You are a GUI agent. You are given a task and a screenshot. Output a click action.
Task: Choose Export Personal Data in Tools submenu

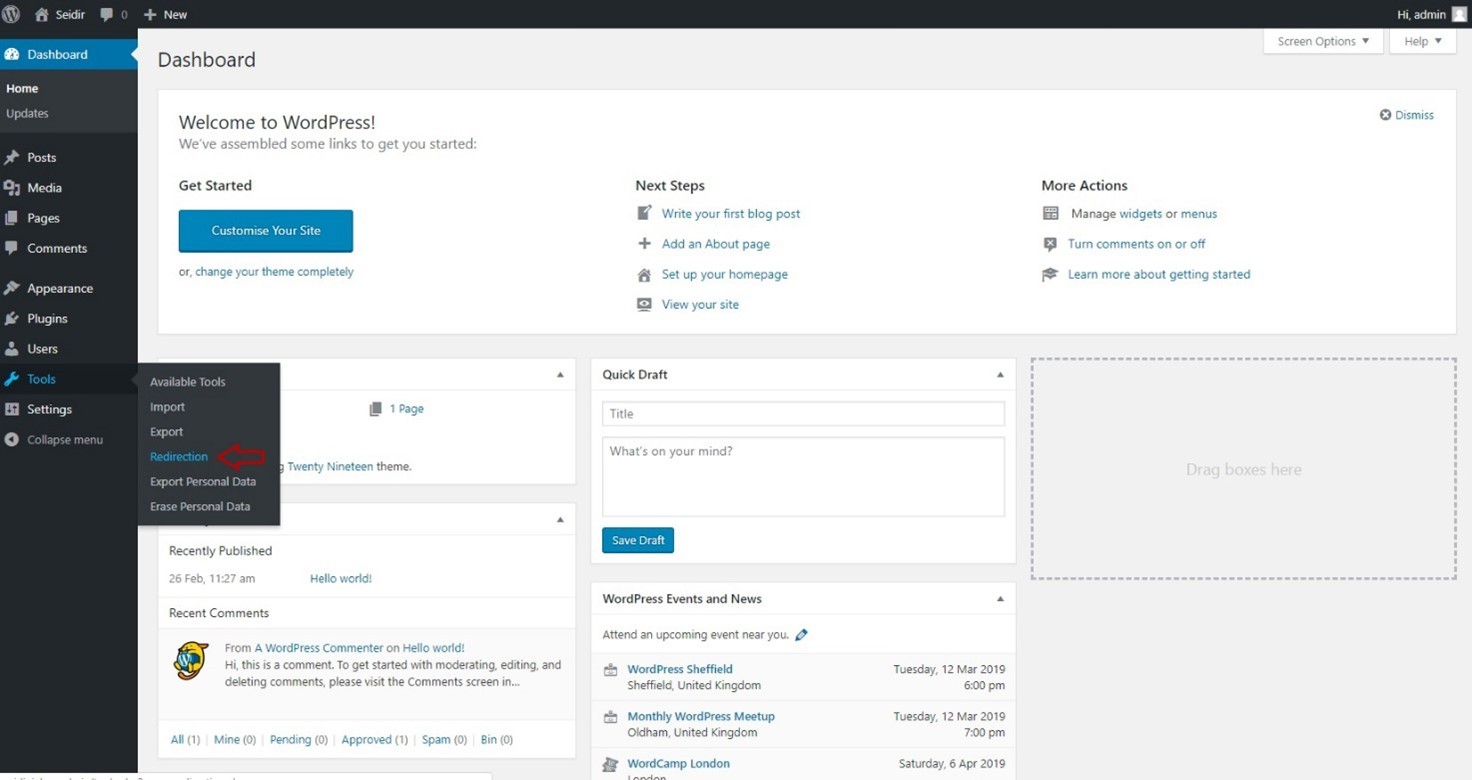203,482
